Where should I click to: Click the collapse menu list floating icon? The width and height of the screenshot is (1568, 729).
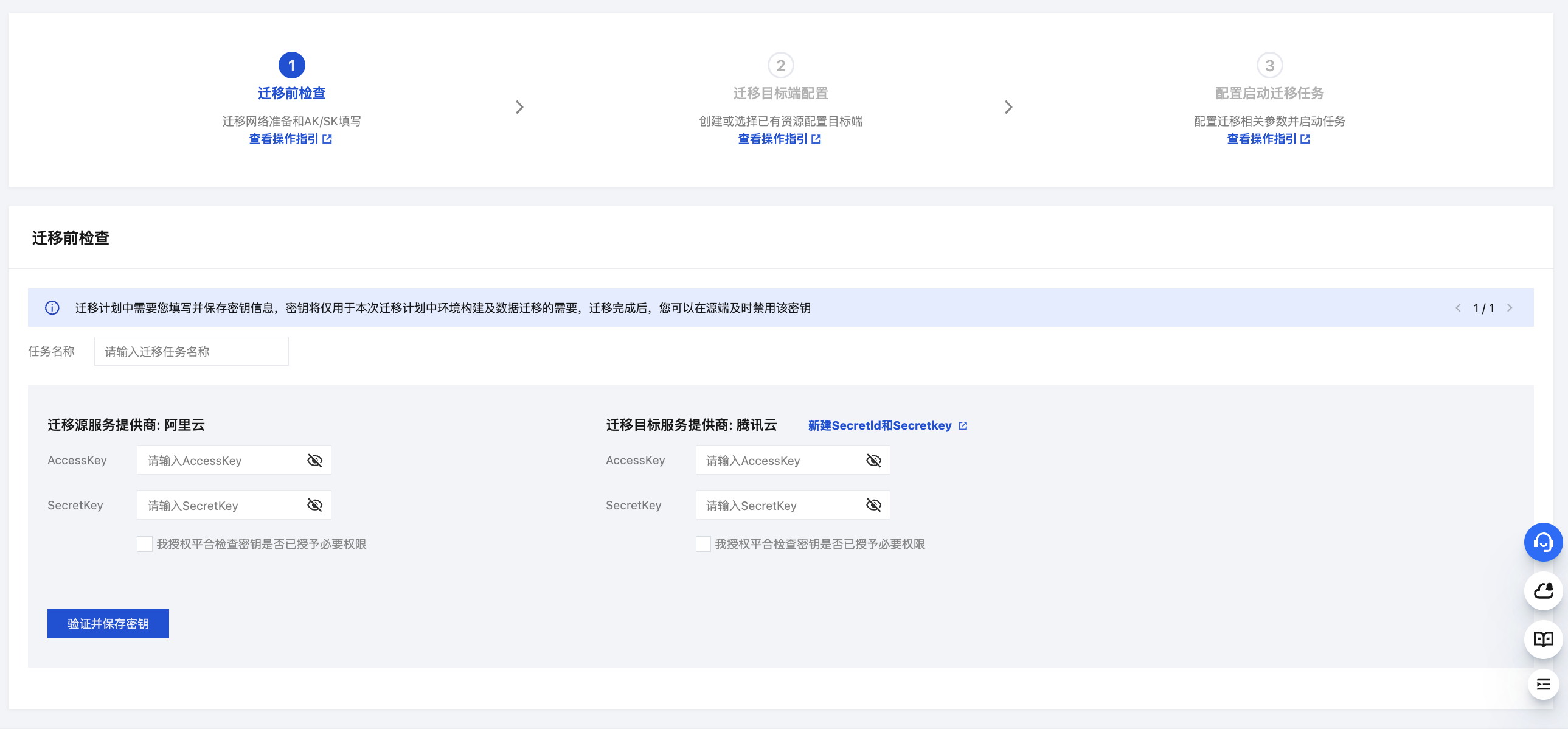click(1542, 684)
